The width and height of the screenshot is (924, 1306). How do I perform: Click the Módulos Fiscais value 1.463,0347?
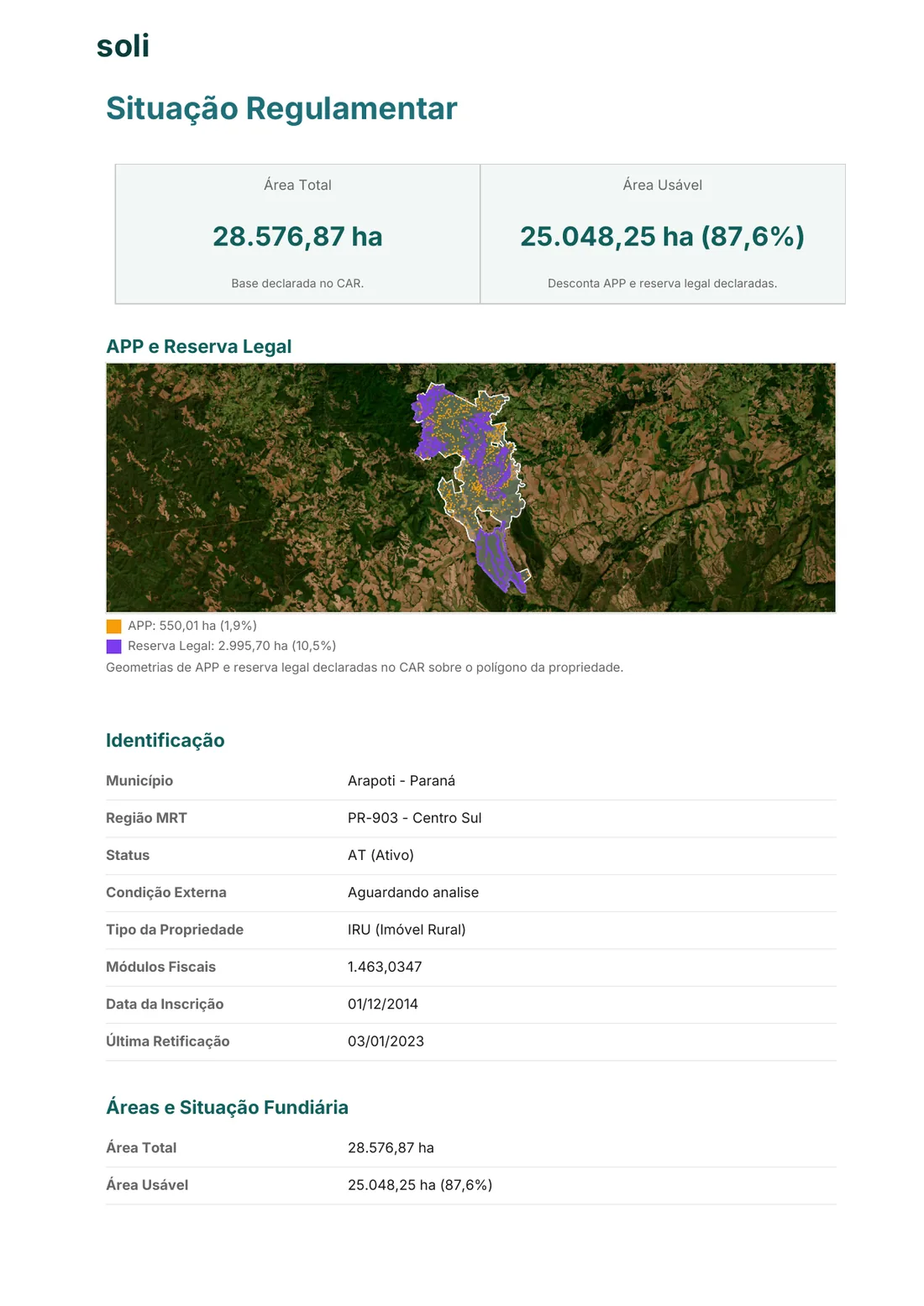[x=385, y=967]
